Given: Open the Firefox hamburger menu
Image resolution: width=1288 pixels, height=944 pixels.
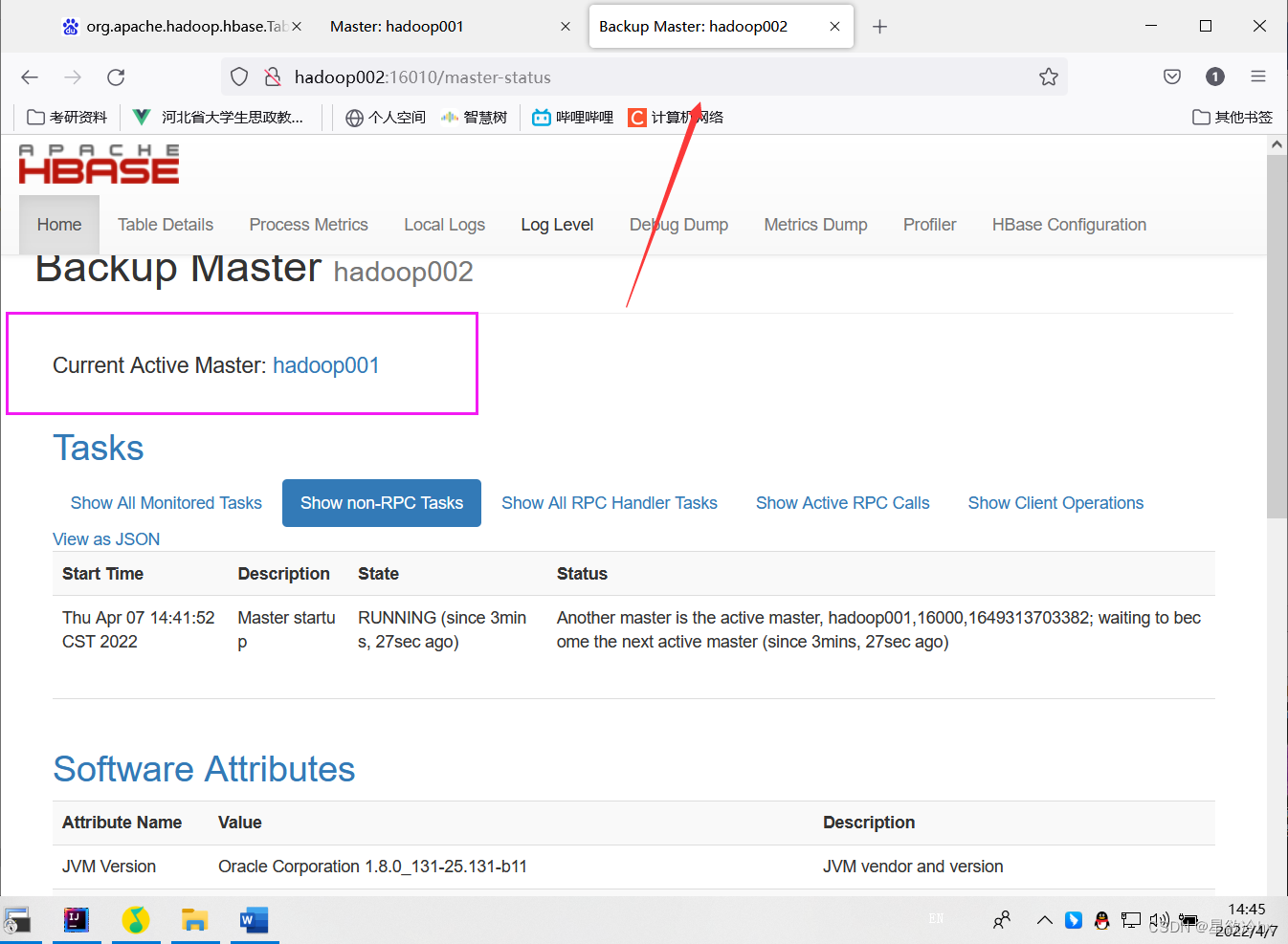Looking at the screenshot, I should coord(1258,77).
